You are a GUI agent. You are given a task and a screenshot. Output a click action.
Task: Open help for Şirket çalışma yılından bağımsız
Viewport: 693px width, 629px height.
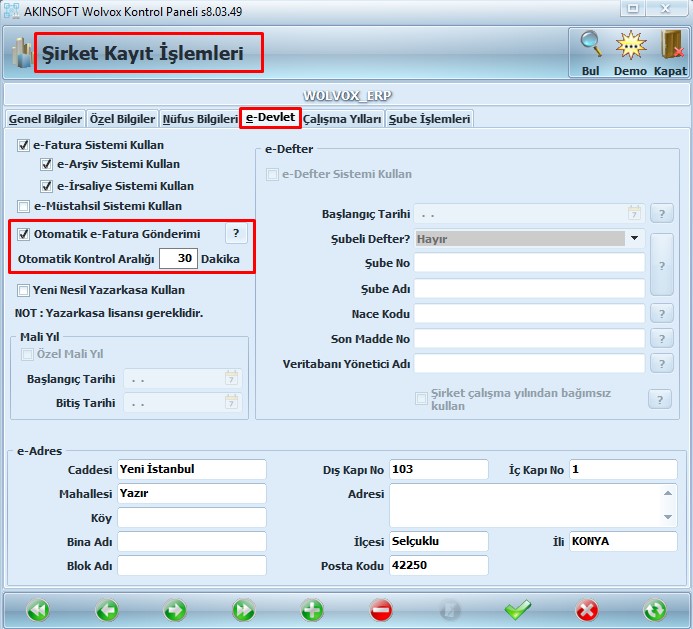coord(660,399)
